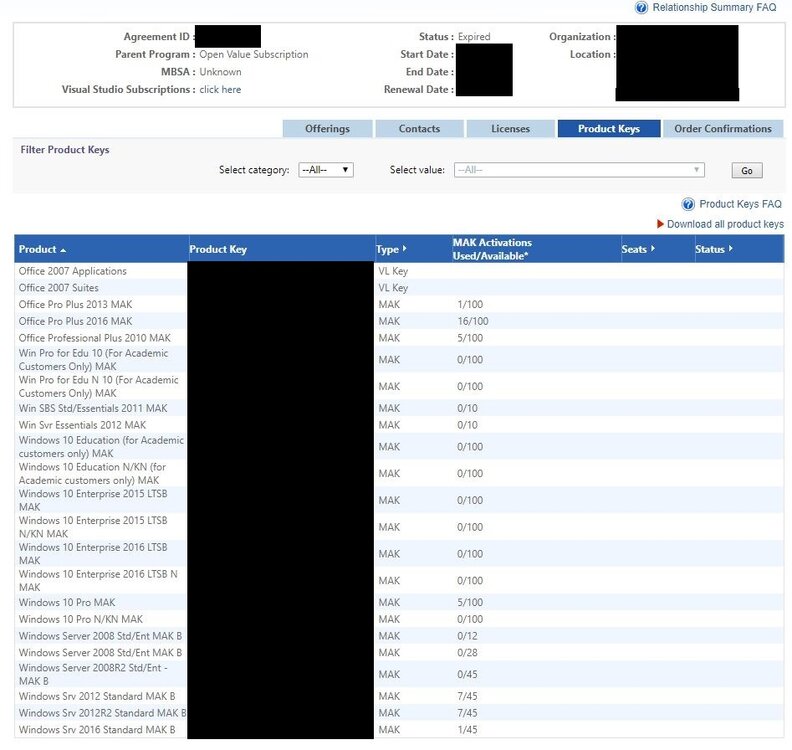Image resolution: width=792 pixels, height=750 pixels.
Task: Click the 1/100 activations value
Action: point(470,305)
